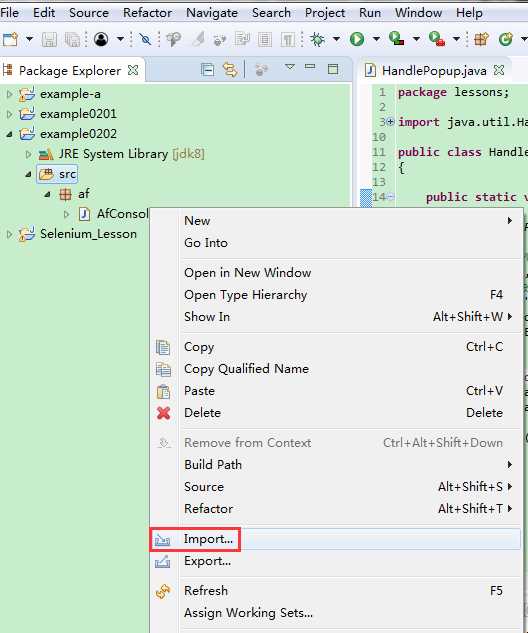The height and width of the screenshot is (633, 528).
Task: Minimize the Package Explorer view
Action: (x=310, y=67)
